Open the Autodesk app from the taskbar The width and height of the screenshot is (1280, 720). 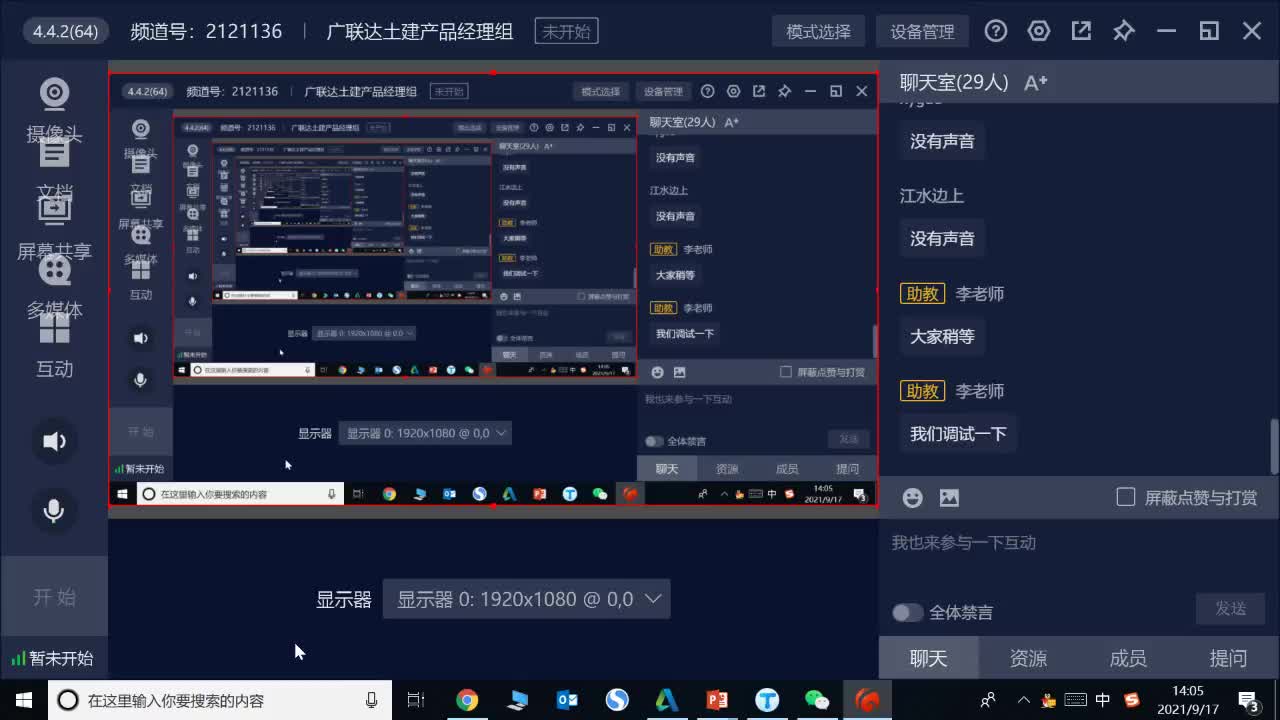point(667,700)
